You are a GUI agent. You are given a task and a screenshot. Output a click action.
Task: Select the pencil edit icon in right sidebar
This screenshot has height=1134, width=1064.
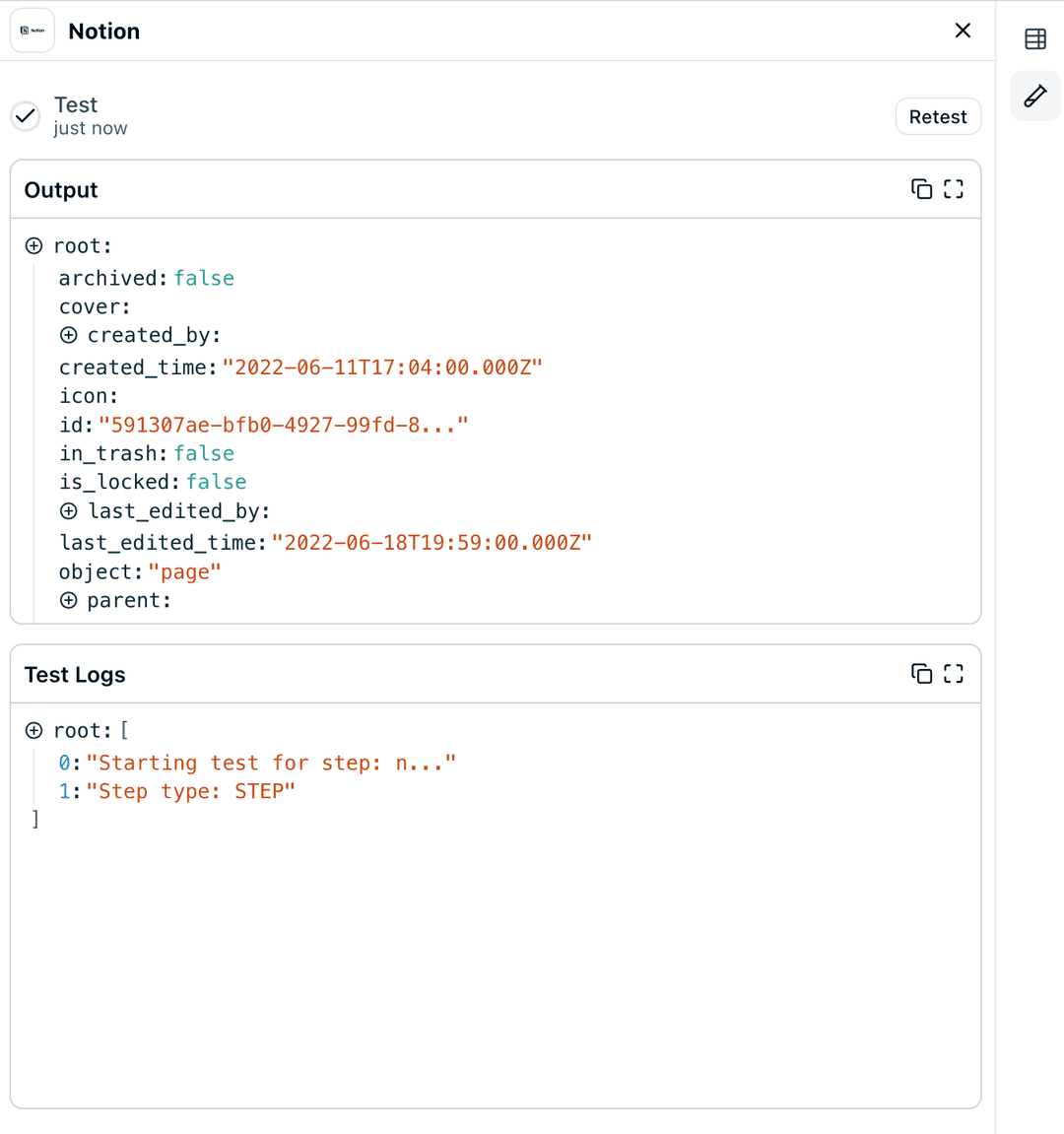coord(1034,96)
